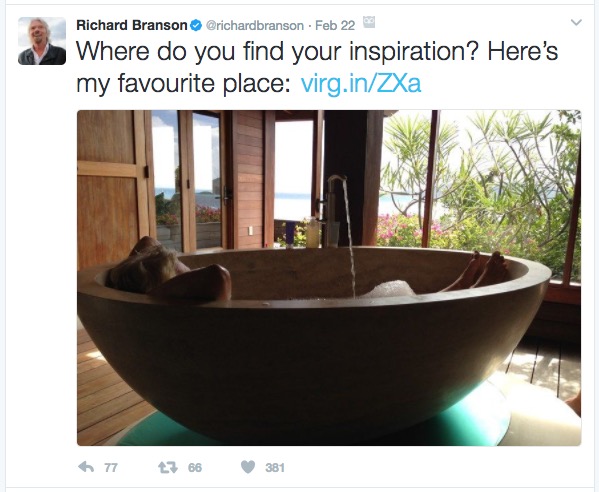Open the @richardbranson handle link
This screenshot has width=599, height=492.
(x=255, y=26)
